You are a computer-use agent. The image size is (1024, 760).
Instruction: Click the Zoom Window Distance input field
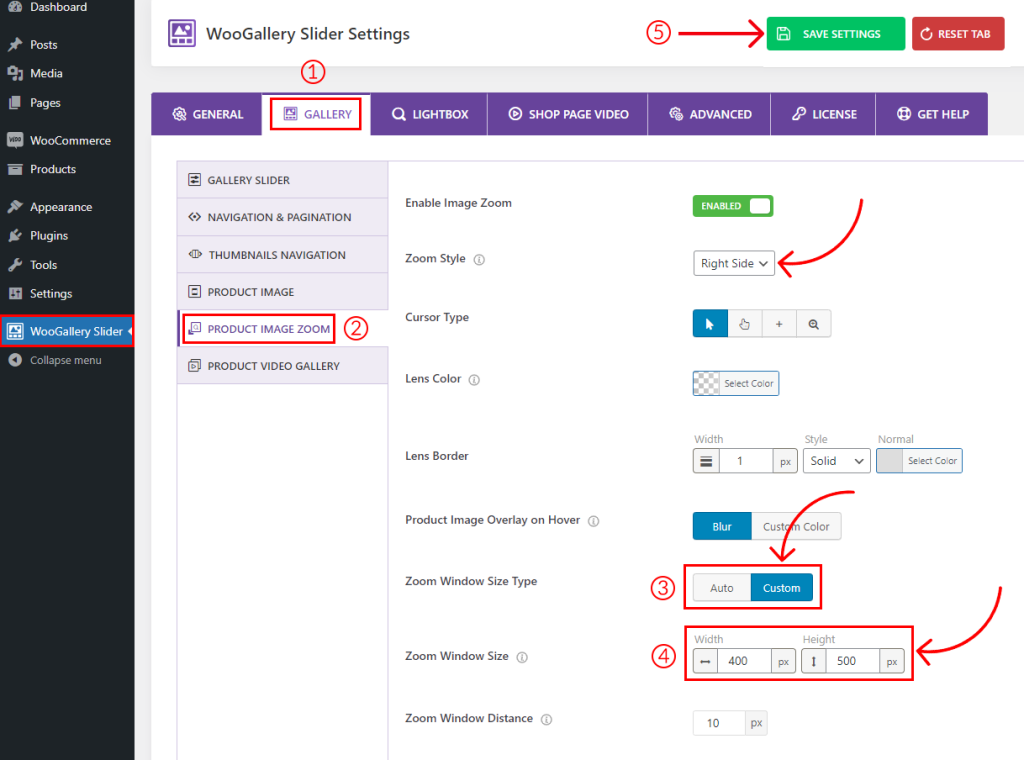718,722
